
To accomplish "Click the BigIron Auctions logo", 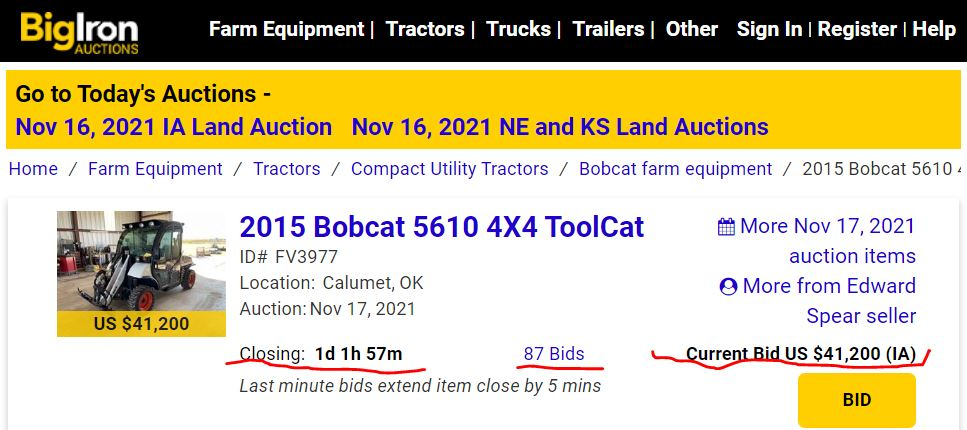I will click(x=80, y=32).
